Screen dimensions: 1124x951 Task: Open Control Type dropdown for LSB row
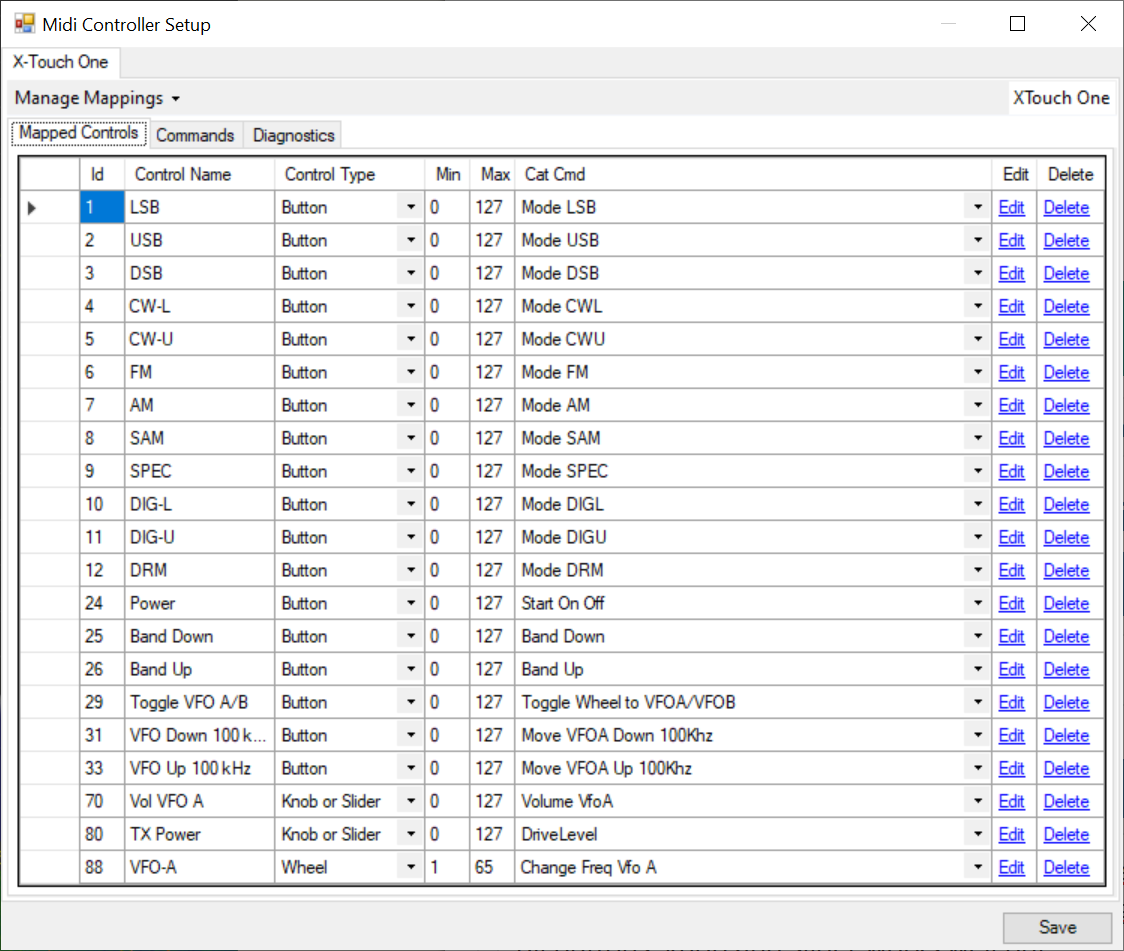(x=411, y=207)
